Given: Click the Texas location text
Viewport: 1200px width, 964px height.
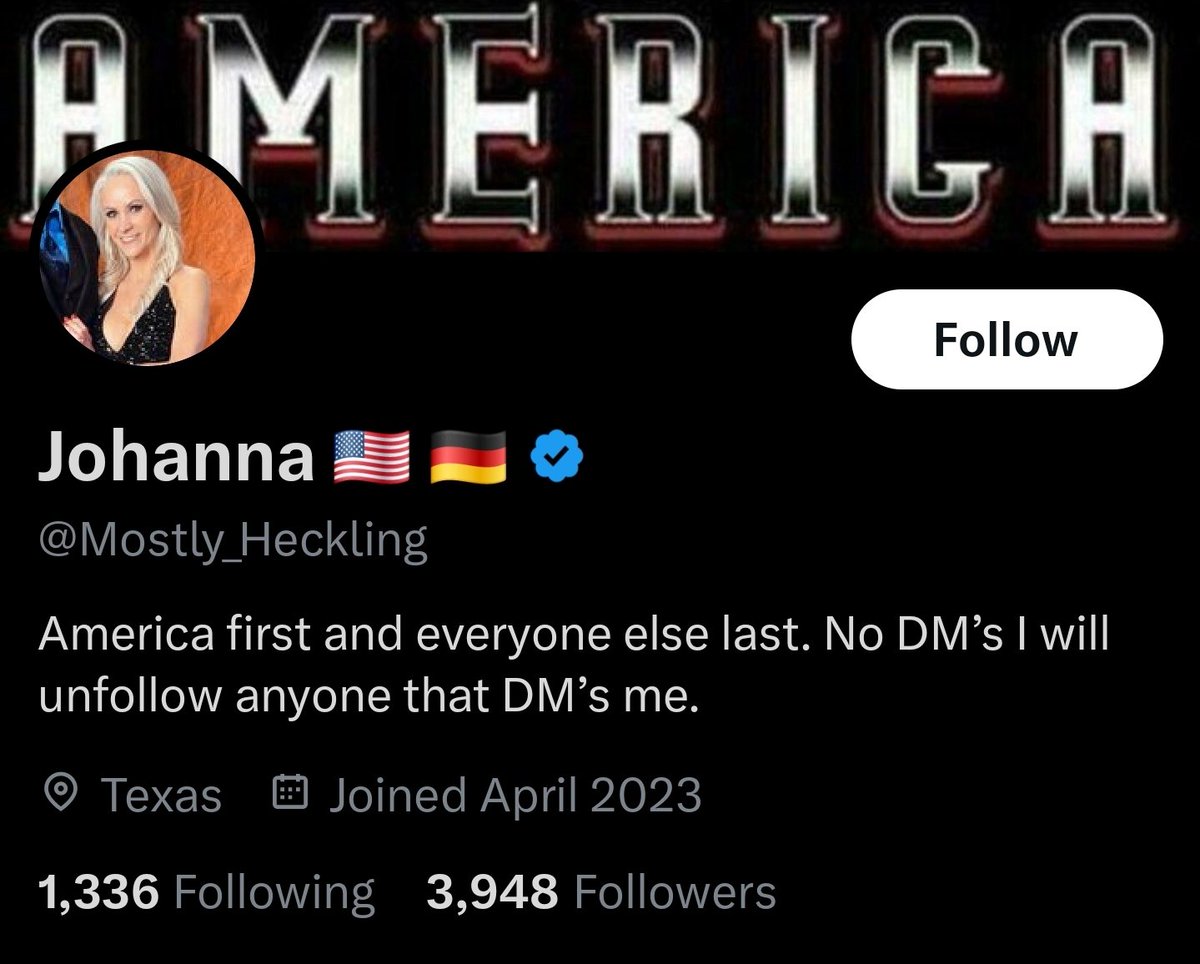Looking at the screenshot, I should [x=162, y=796].
